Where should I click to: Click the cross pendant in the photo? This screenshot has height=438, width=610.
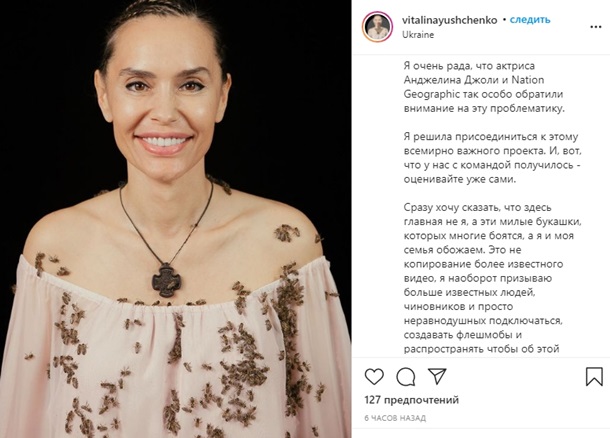pyautogui.click(x=167, y=280)
